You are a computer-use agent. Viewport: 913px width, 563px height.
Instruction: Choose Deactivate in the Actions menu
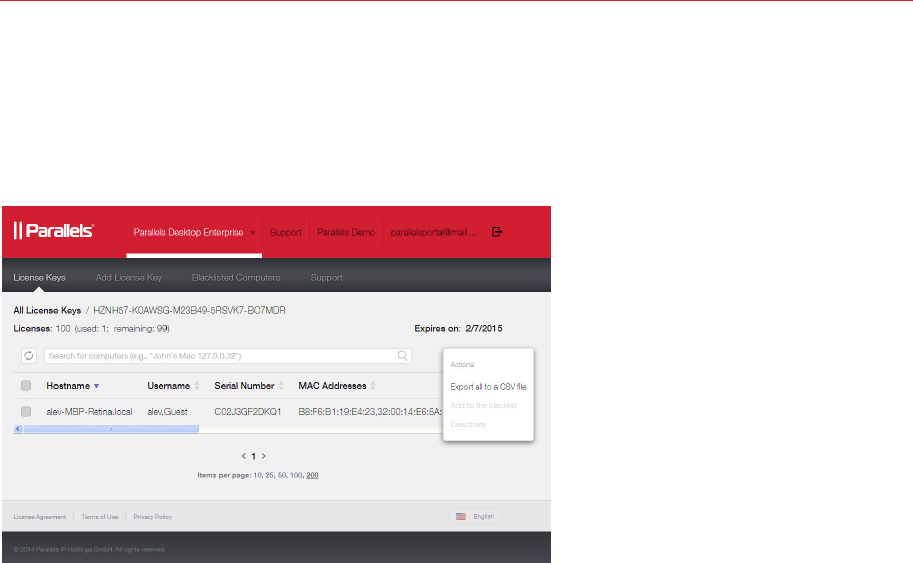tap(468, 424)
